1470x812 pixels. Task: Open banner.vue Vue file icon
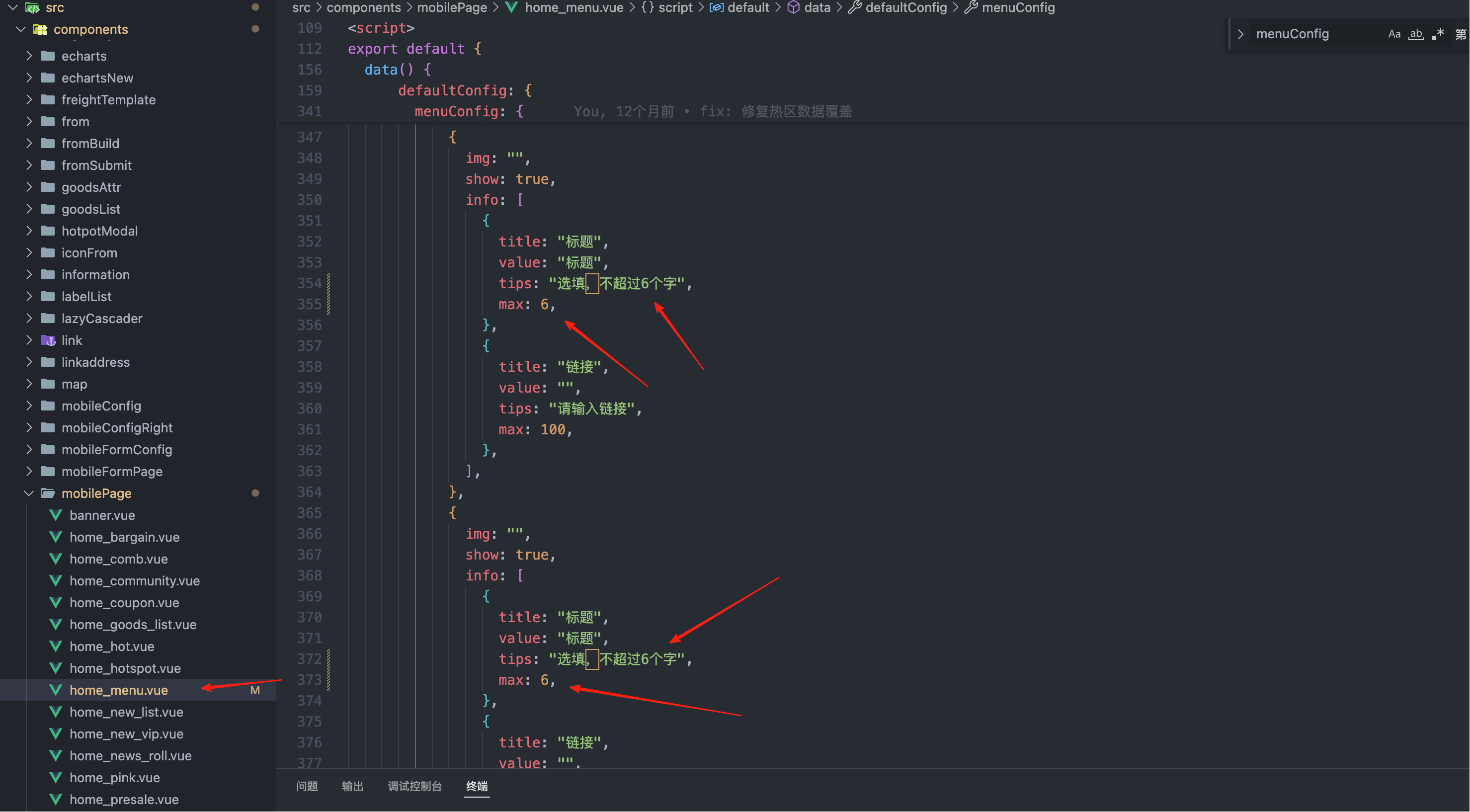(55, 515)
